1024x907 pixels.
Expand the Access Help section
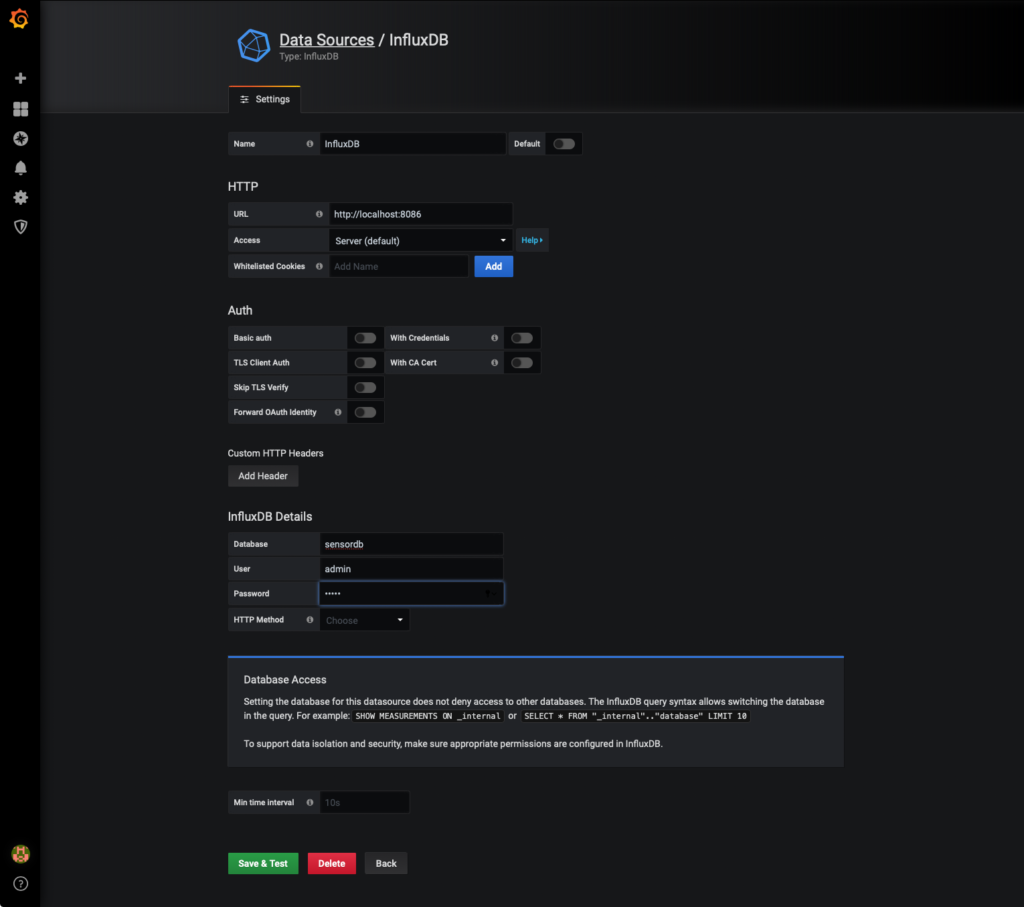[x=532, y=240]
